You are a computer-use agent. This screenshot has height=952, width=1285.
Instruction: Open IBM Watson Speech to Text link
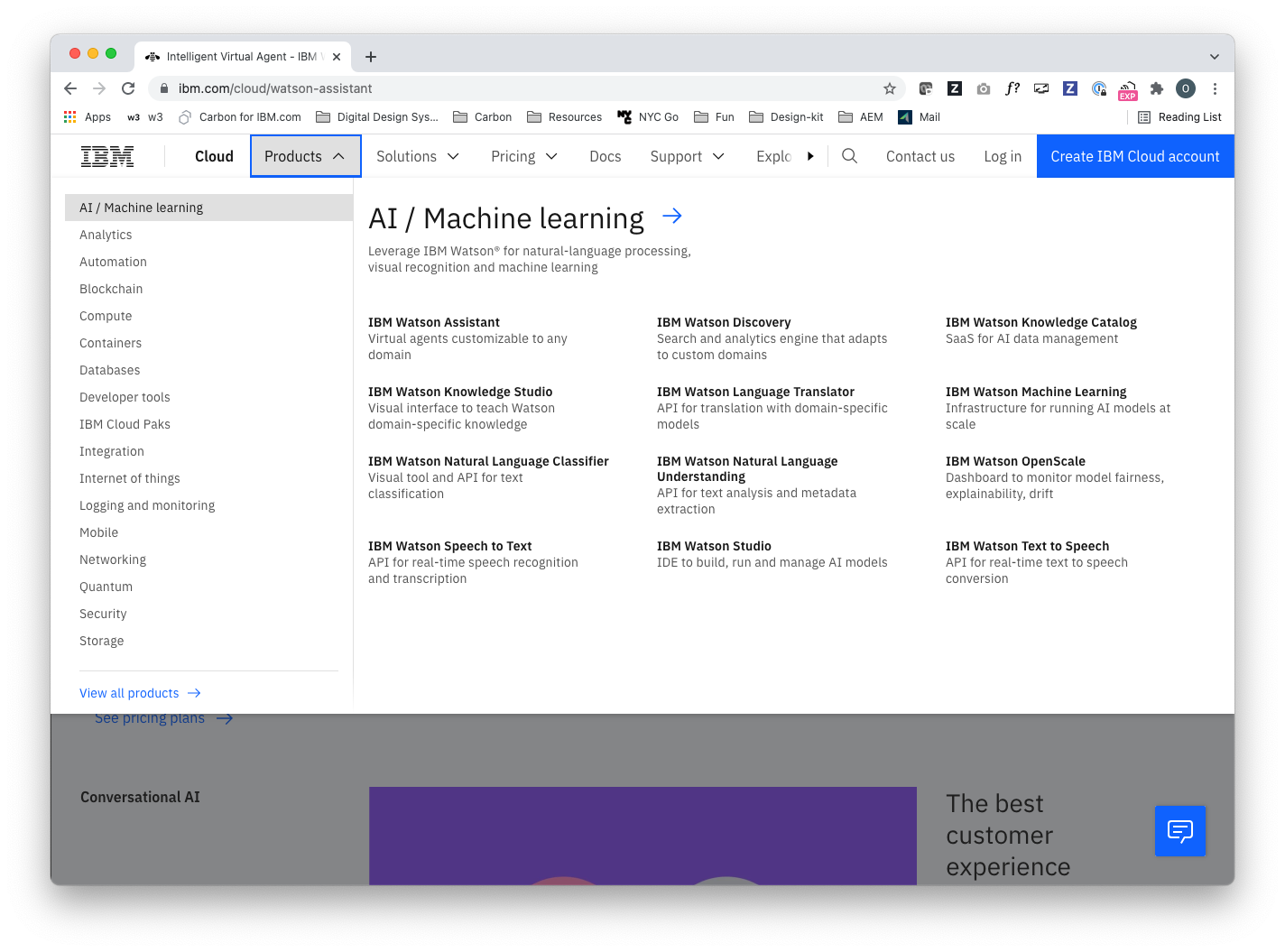click(x=449, y=546)
